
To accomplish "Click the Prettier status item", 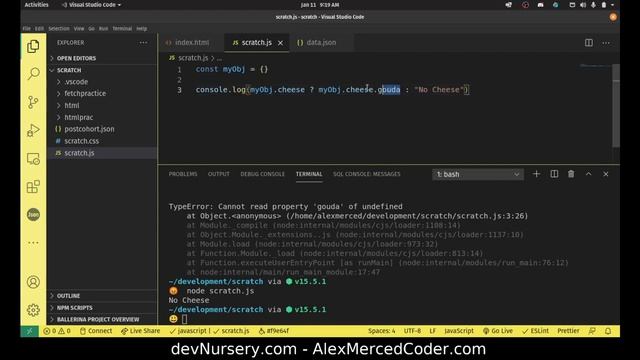I will point(568,331).
